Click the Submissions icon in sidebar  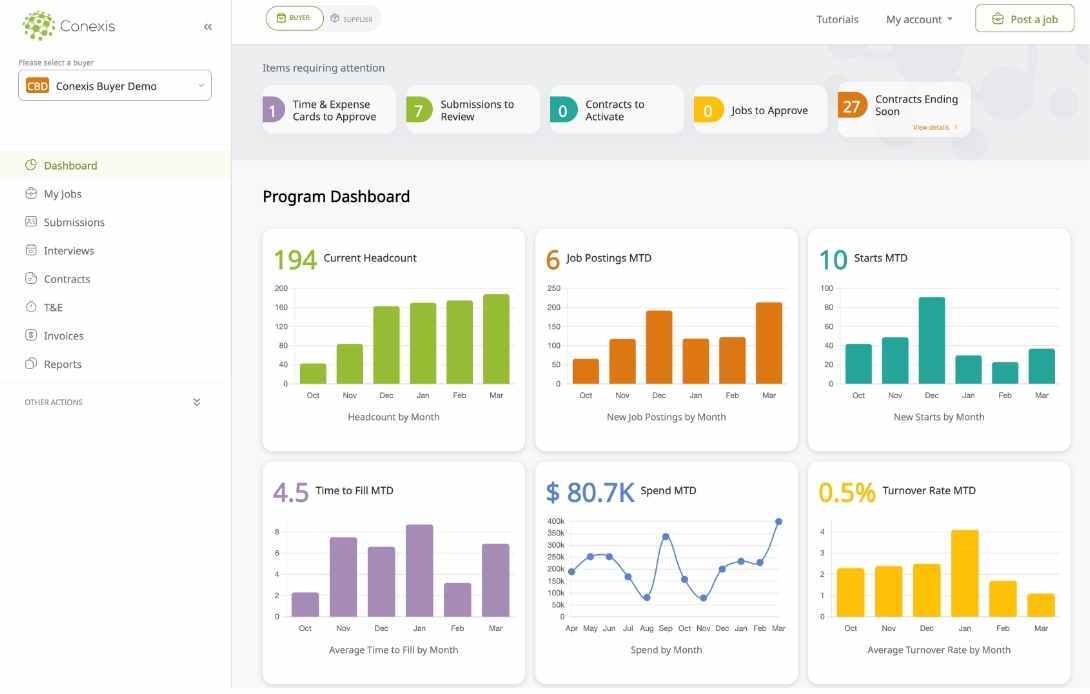(31, 222)
